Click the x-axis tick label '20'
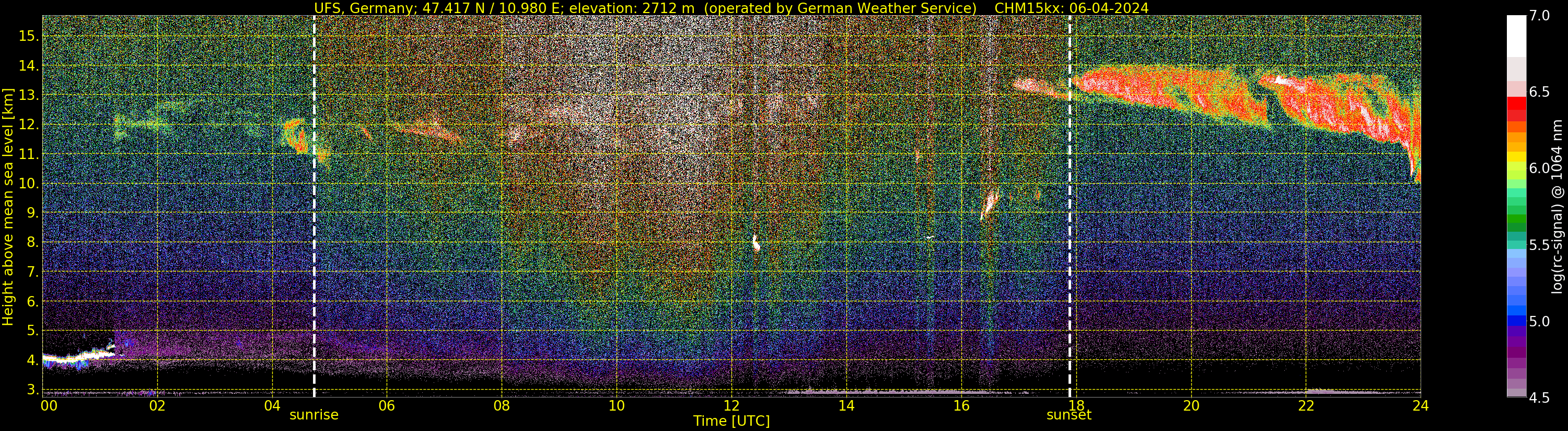 (x=1191, y=405)
